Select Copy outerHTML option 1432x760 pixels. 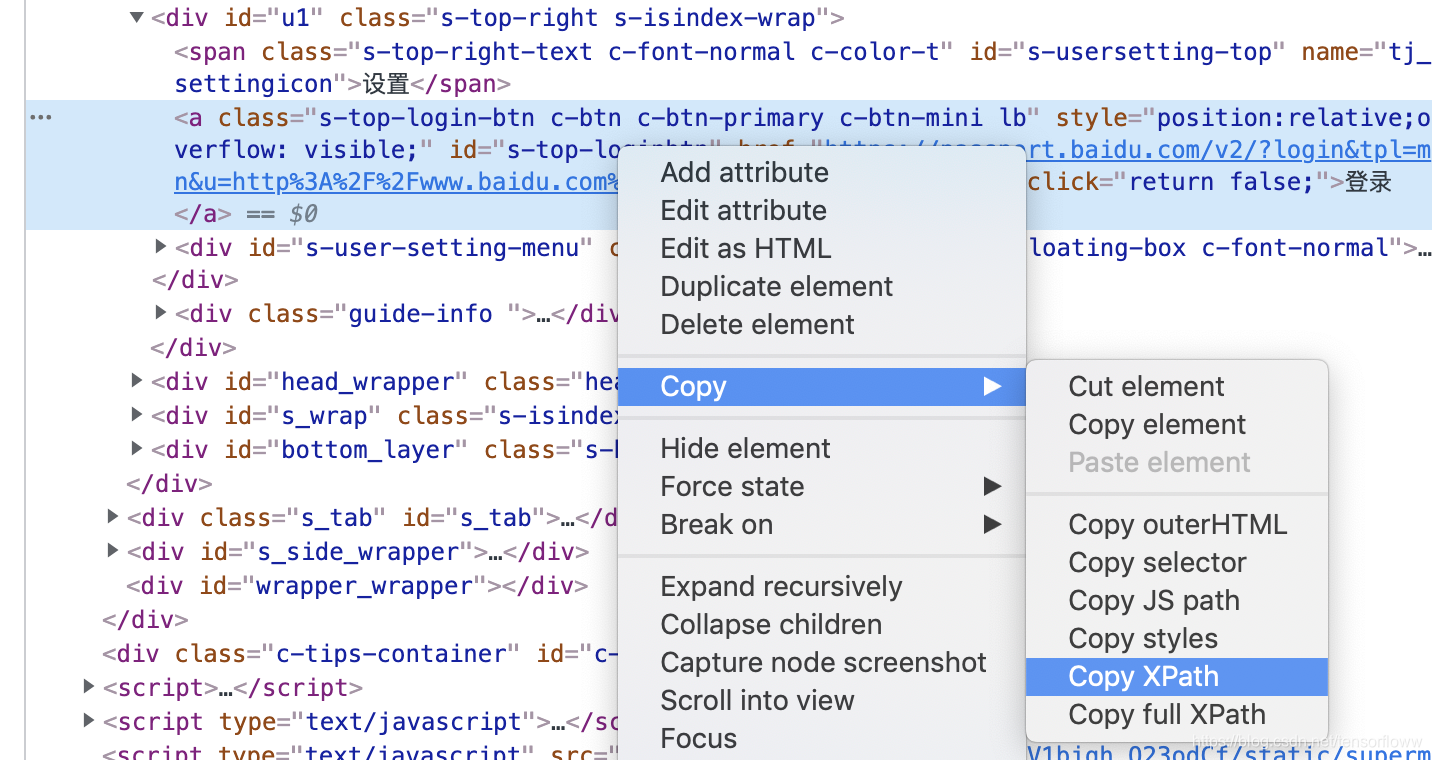coord(1177,524)
